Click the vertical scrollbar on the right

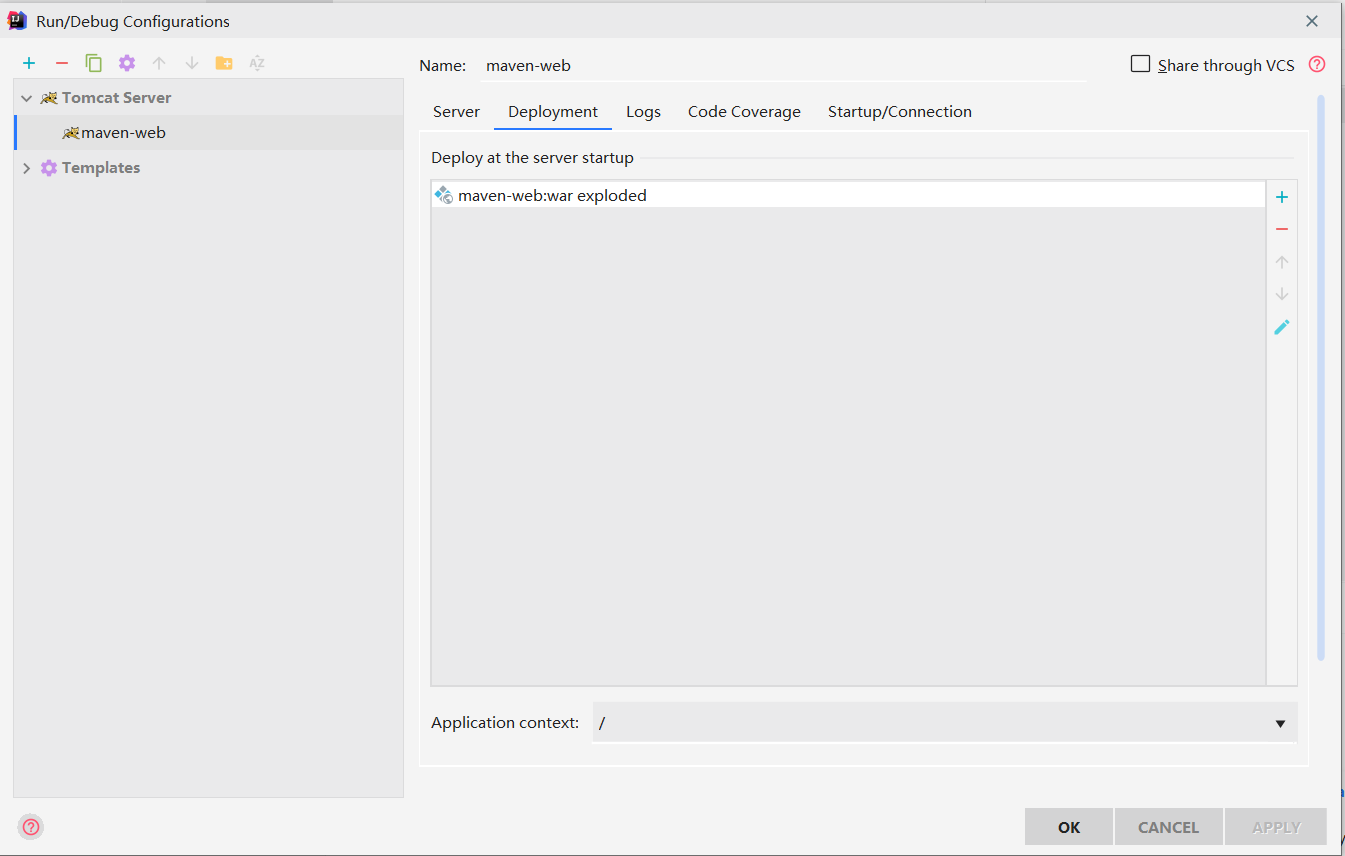[1321, 378]
